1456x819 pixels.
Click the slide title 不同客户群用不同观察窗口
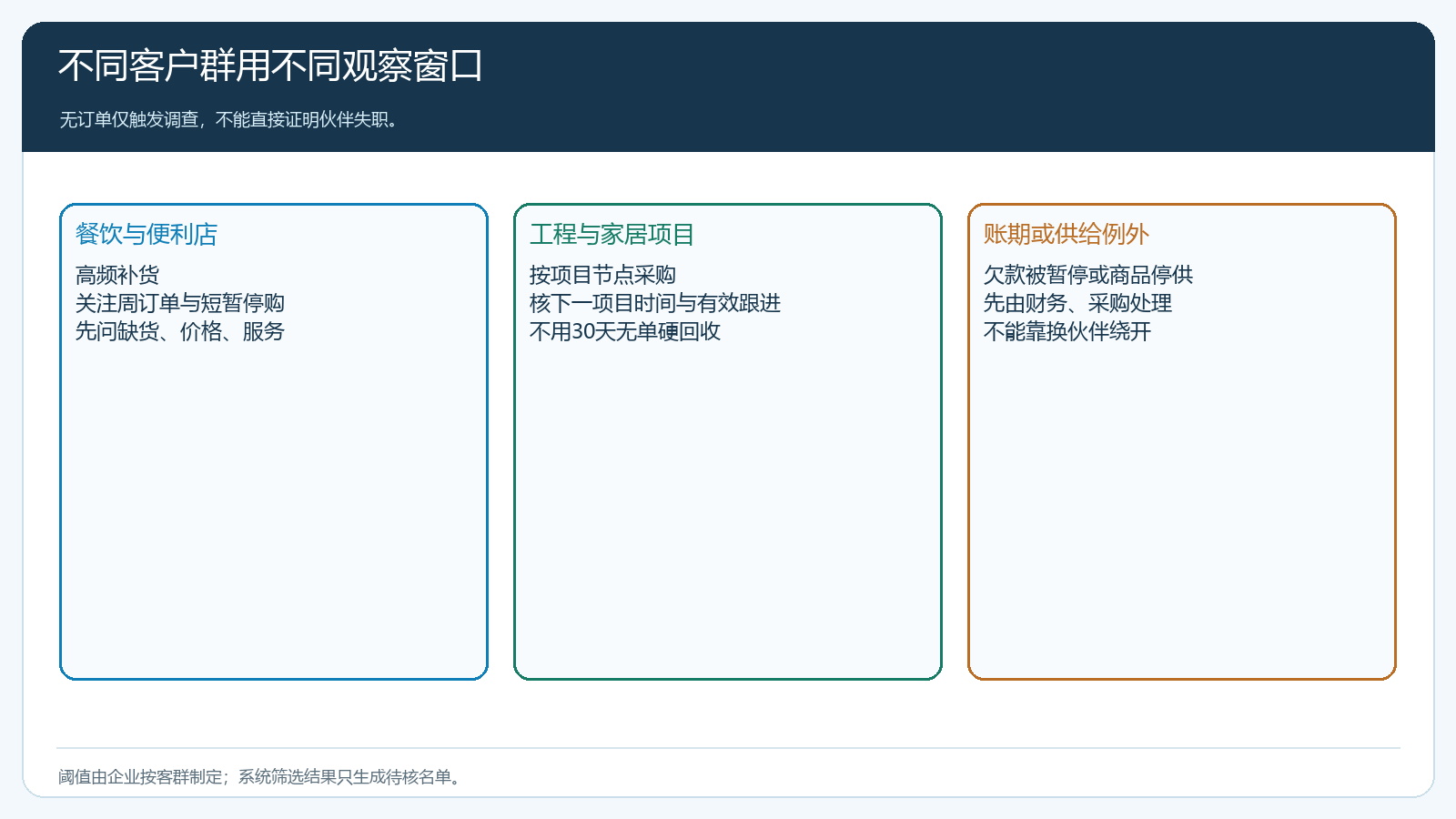[x=270, y=66]
